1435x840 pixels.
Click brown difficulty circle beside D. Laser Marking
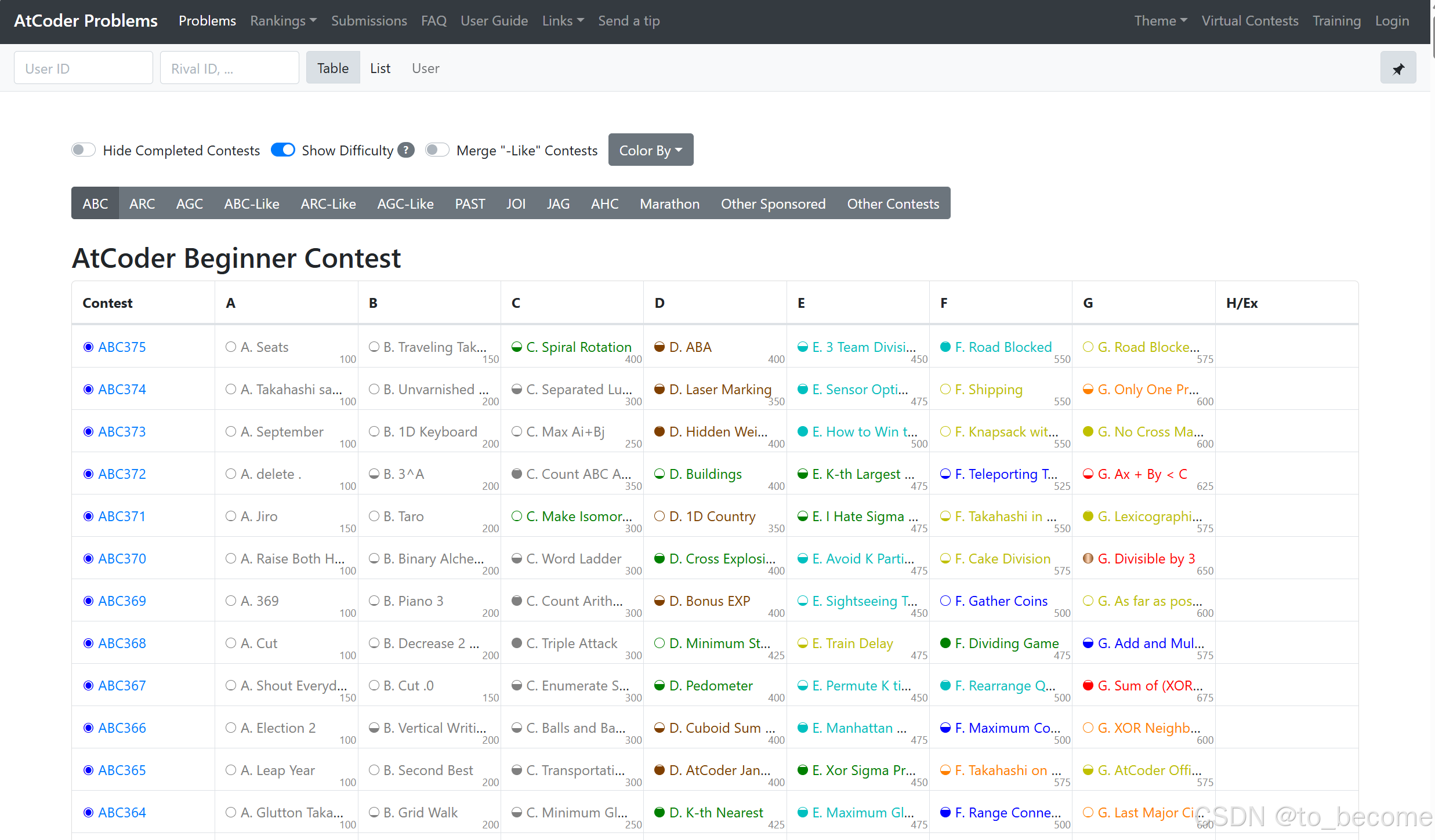(x=659, y=389)
